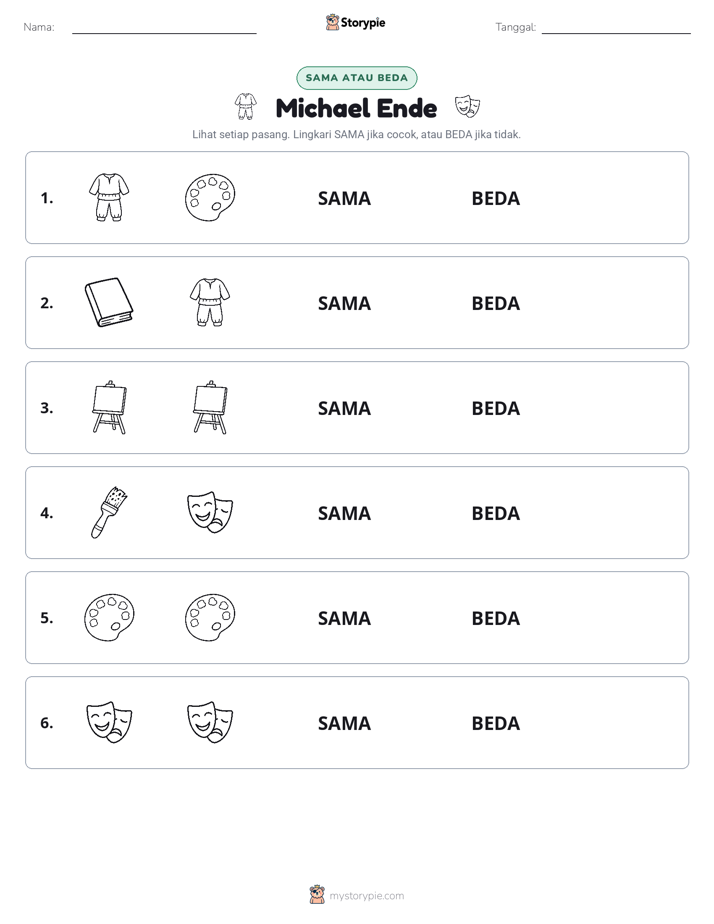714x924 pixels.
Task: Click the SAMA ATAU BEDA badge
Action: pos(356,78)
